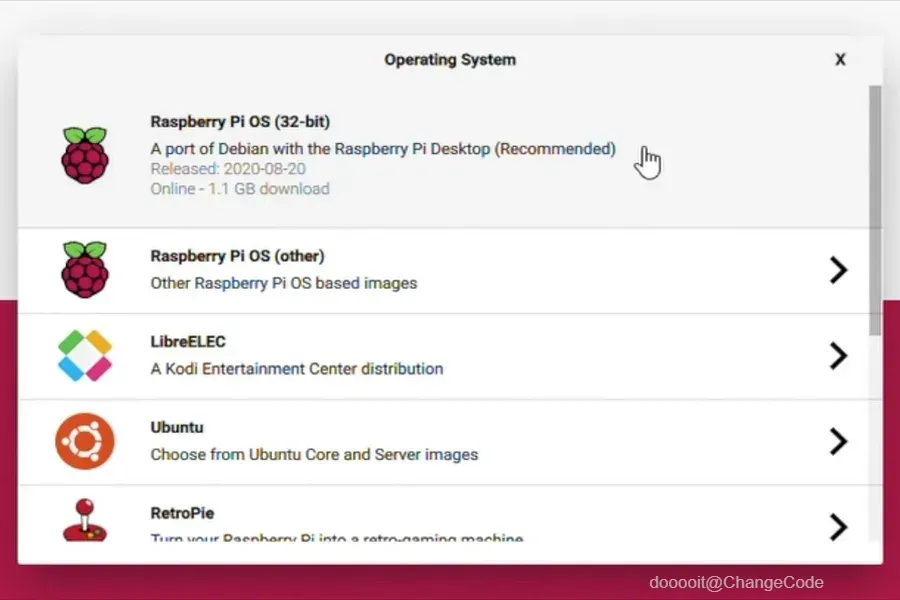Screen dimensions: 900x600
Task: Click the vertical scrollbar thumb in OS list
Action: [875, 210]
